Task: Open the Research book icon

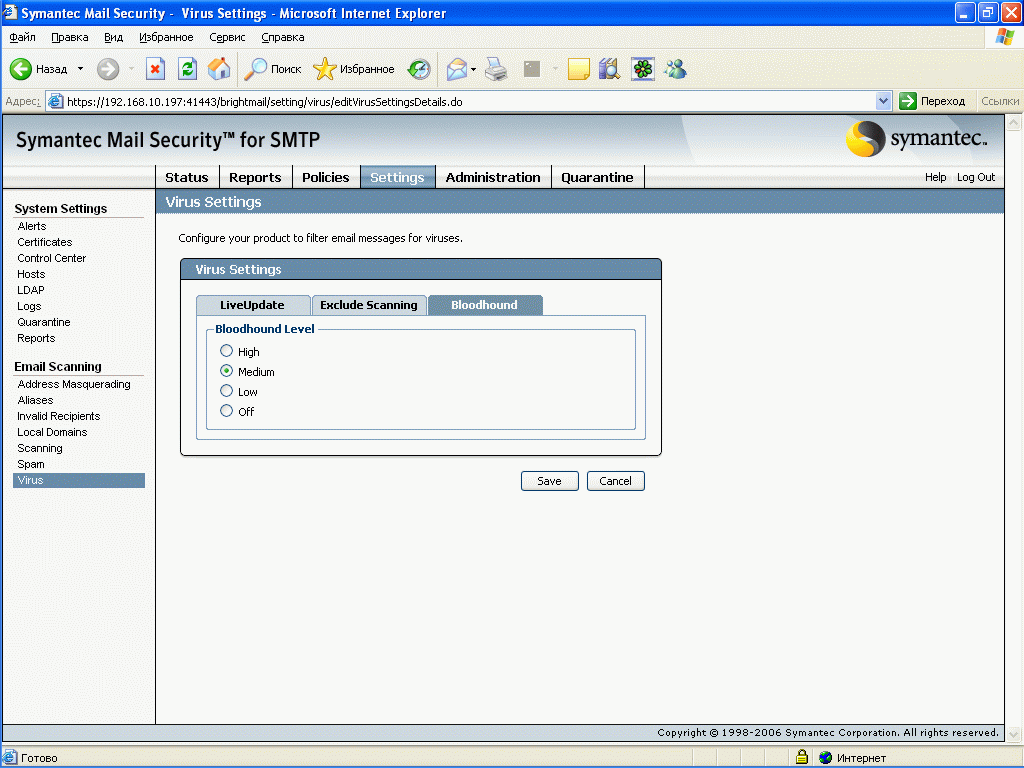Action: 609,69
